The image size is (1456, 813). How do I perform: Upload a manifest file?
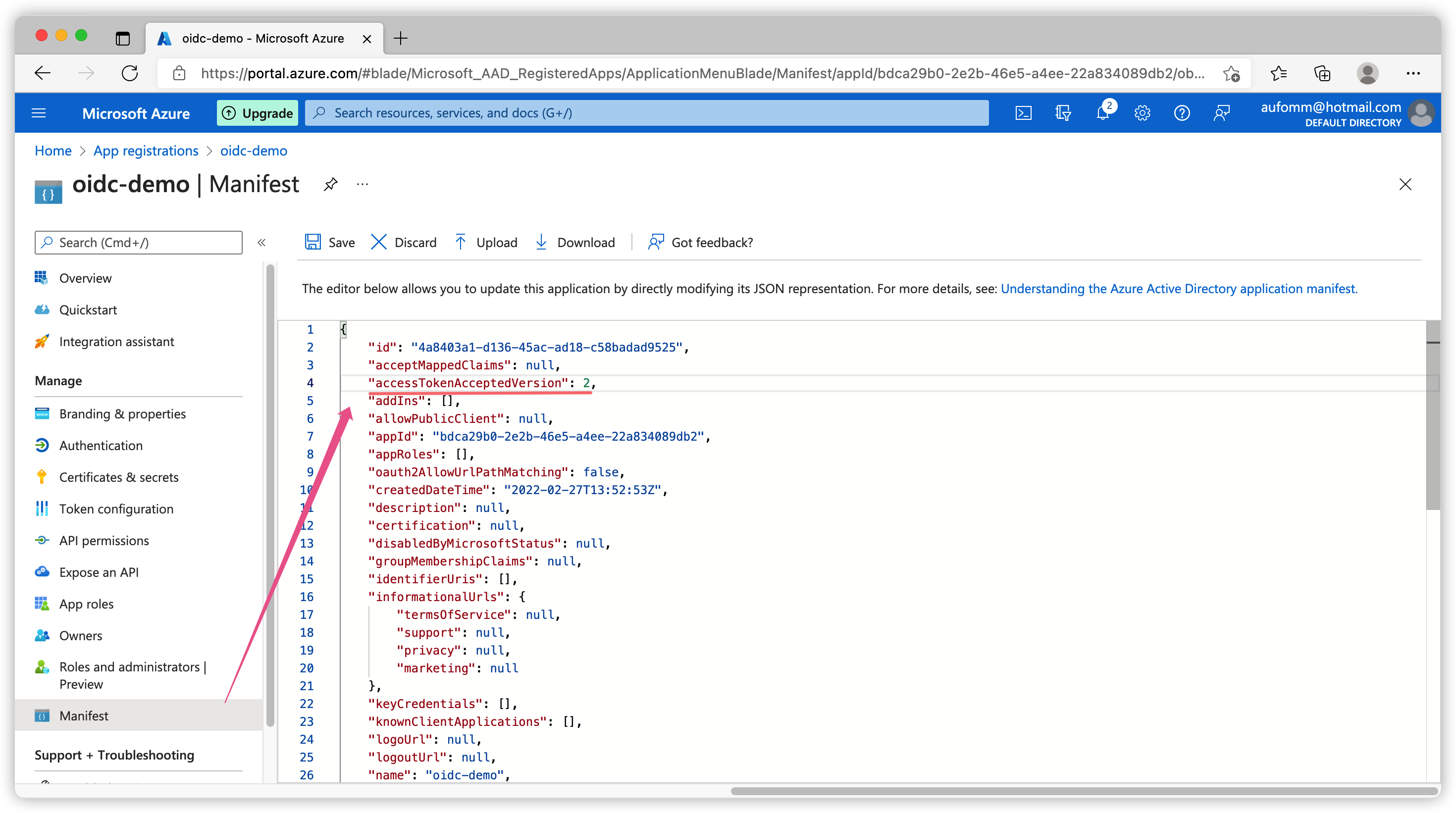pyautogui.click(x=485, y=243)
